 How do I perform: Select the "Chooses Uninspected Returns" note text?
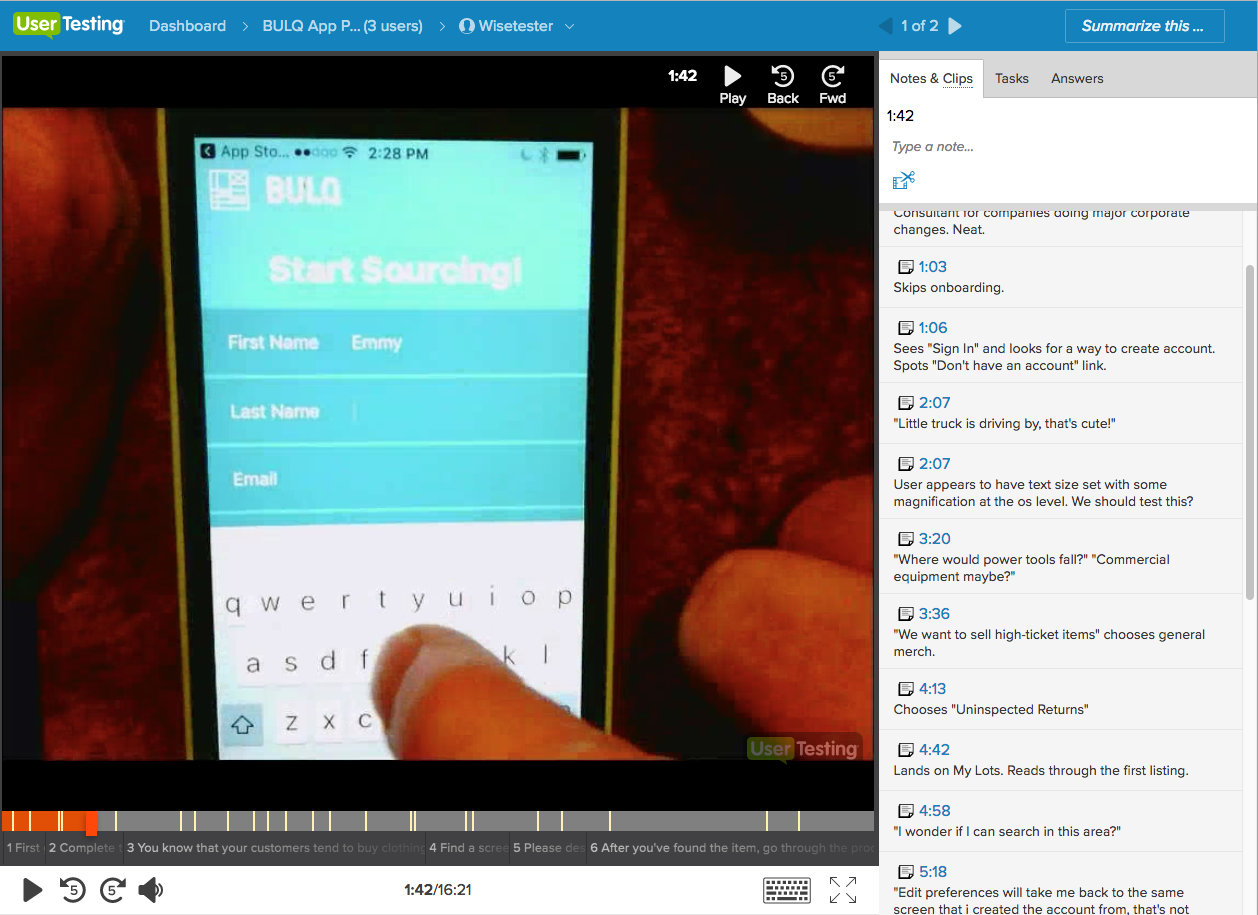click(x=990, y=710)
